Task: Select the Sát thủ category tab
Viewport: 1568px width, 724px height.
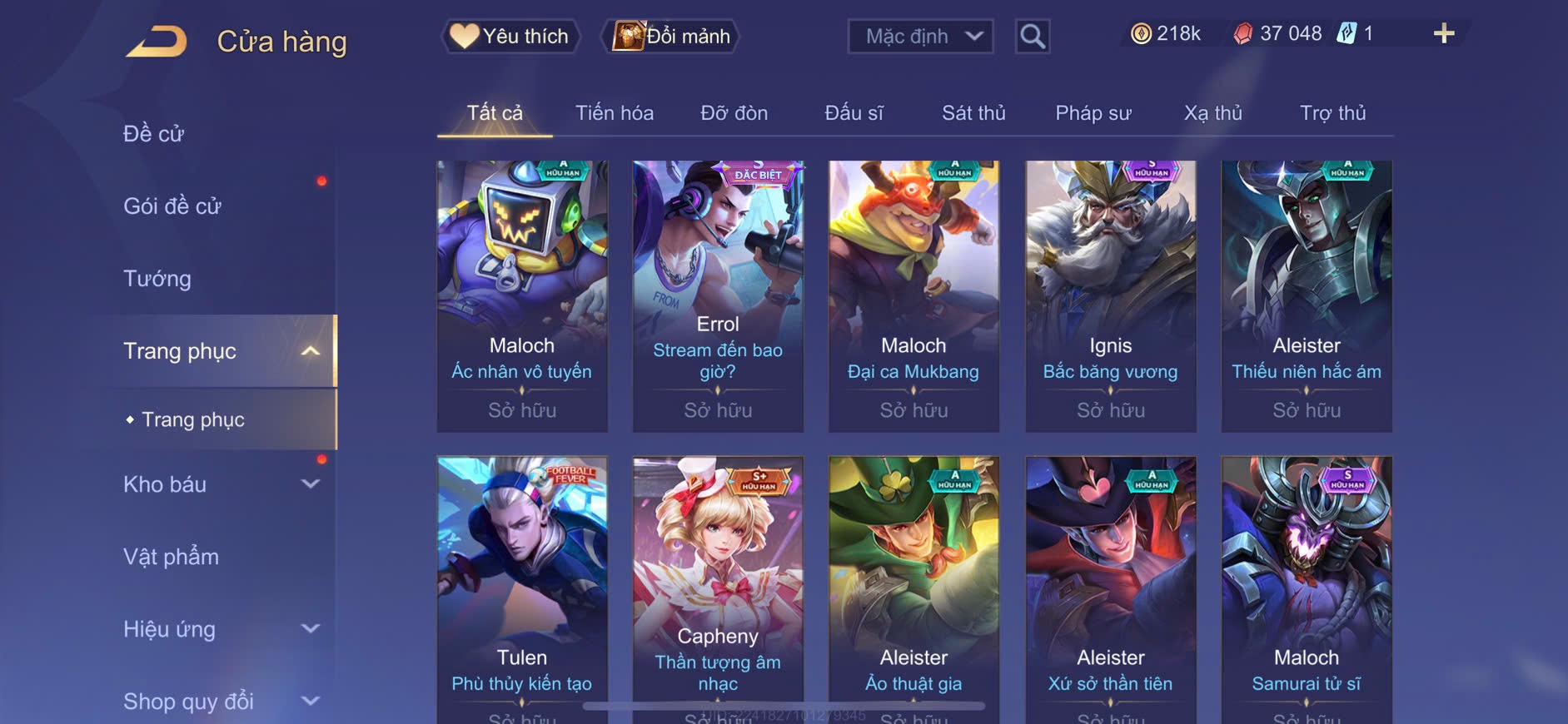Action: click(x=973, y=113)
